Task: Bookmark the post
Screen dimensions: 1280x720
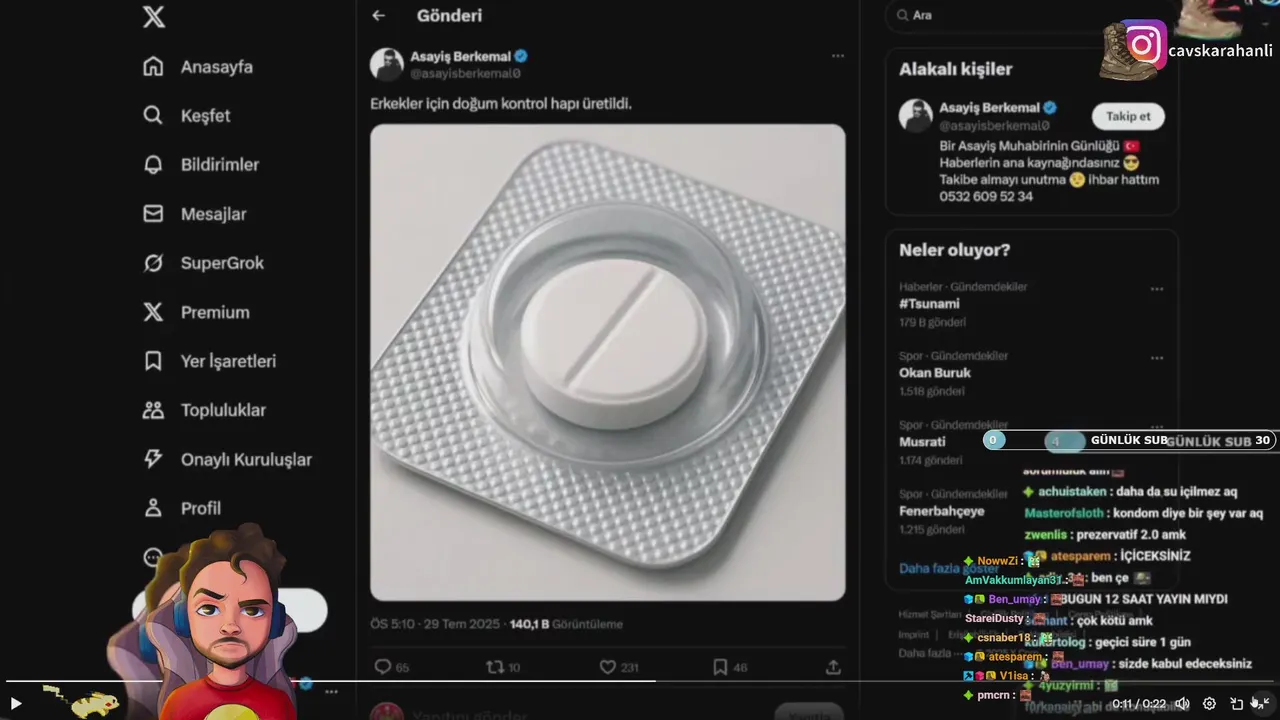Action: [x=720, y=667]
